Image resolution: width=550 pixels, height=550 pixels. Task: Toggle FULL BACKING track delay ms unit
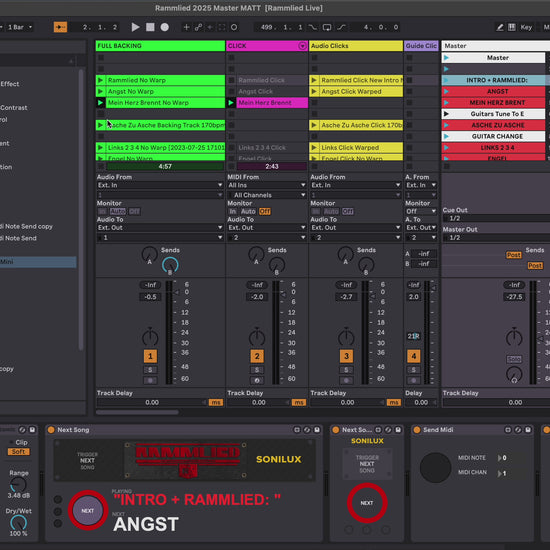click(216, 403)
